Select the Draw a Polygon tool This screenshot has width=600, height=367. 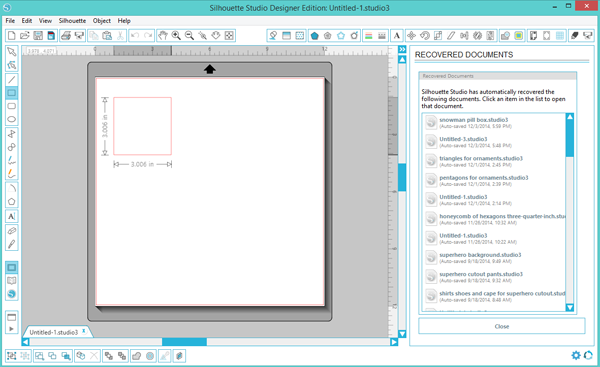11,202
